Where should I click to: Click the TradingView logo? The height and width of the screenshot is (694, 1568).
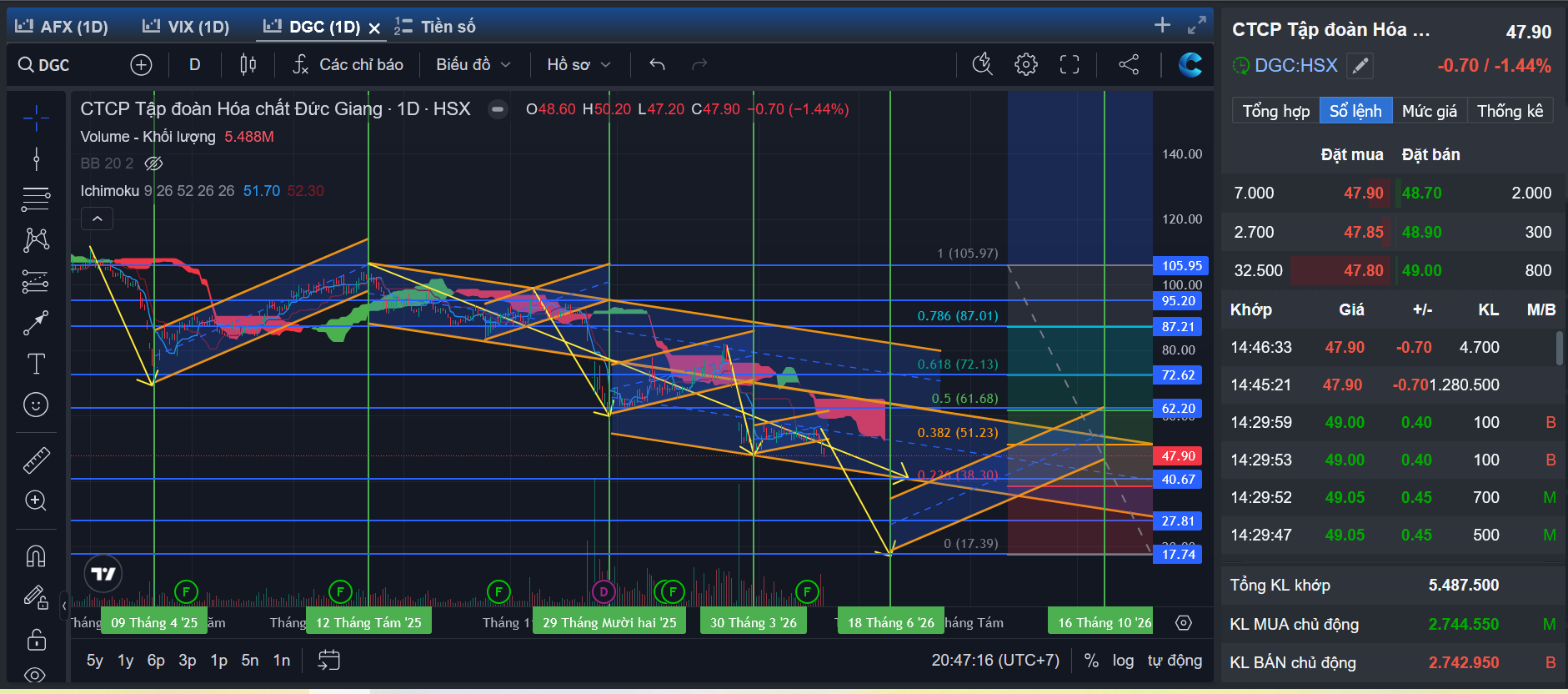point(103,573)
